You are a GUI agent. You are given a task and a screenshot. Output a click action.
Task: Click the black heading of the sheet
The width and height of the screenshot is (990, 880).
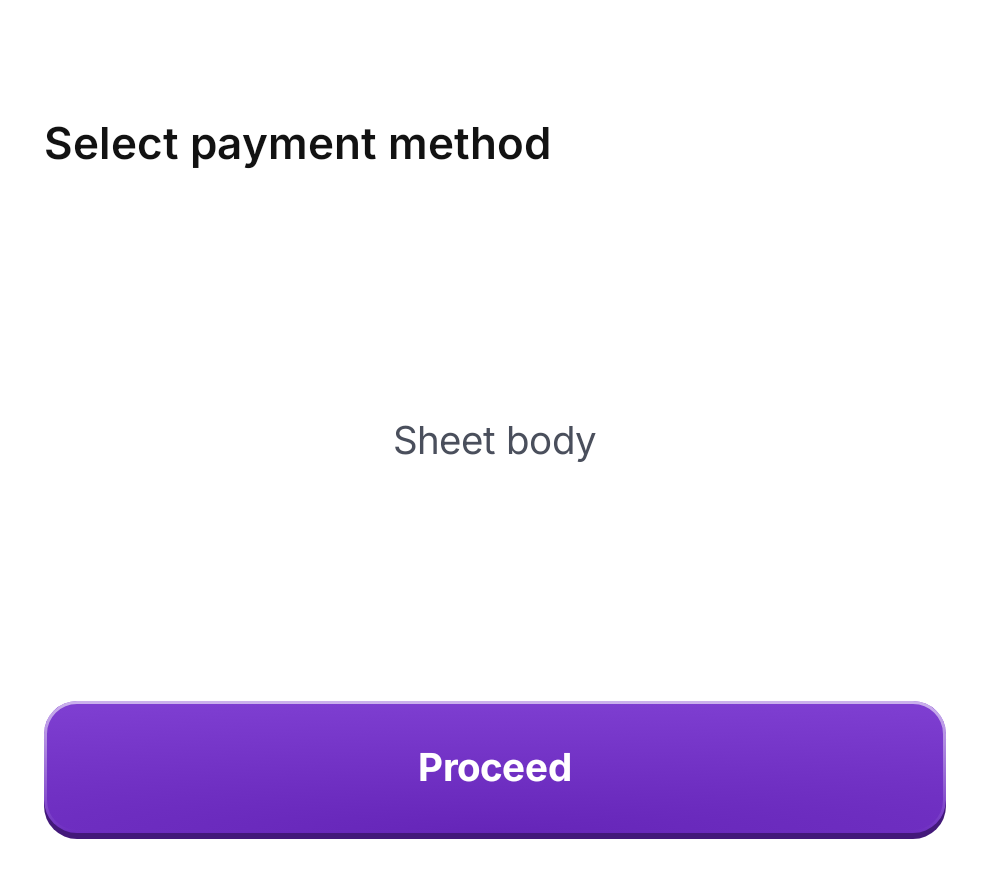pos(297,145)
